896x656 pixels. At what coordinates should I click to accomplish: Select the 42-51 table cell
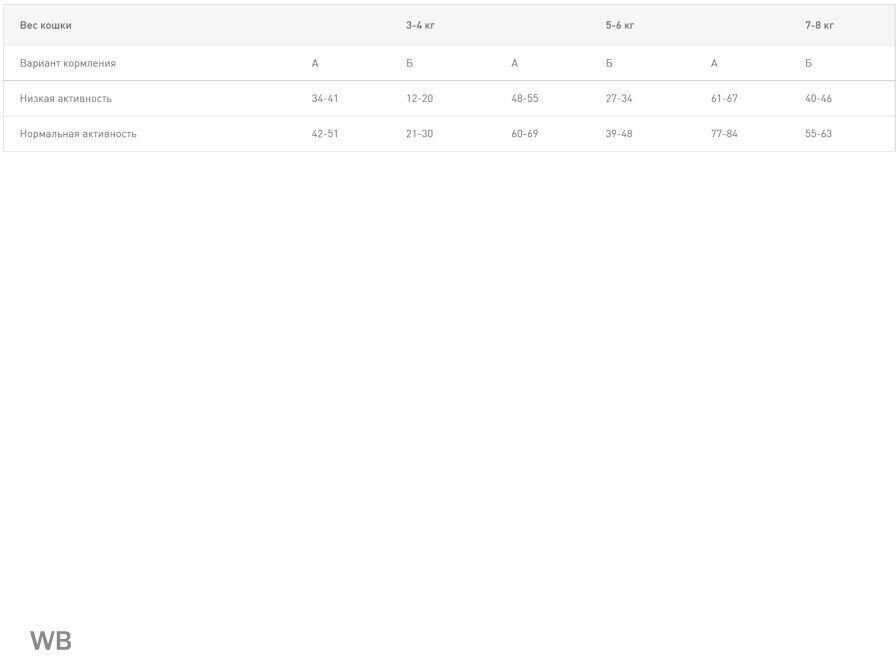click(325, 134)
